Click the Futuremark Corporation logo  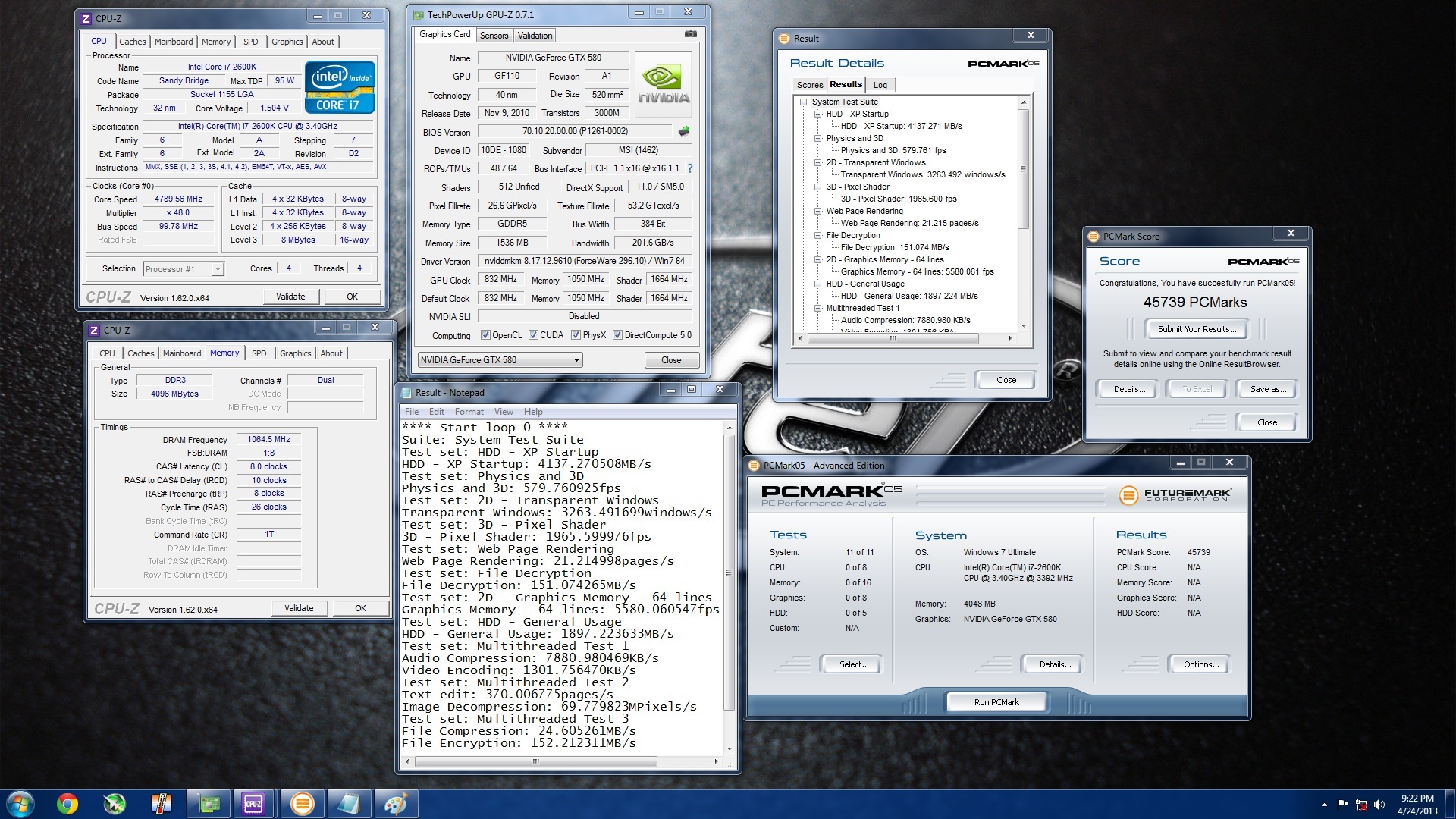pos(1175,495)
